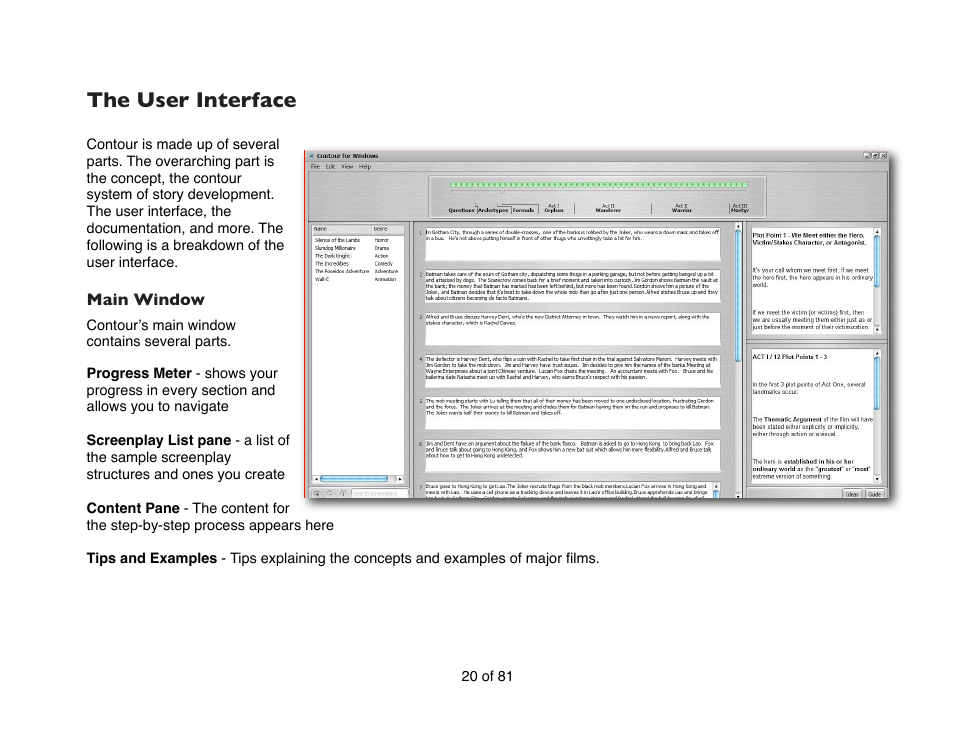
Task: Click the ACT I / 12 Plot Points panel down arrow
Action: [877, 480]
